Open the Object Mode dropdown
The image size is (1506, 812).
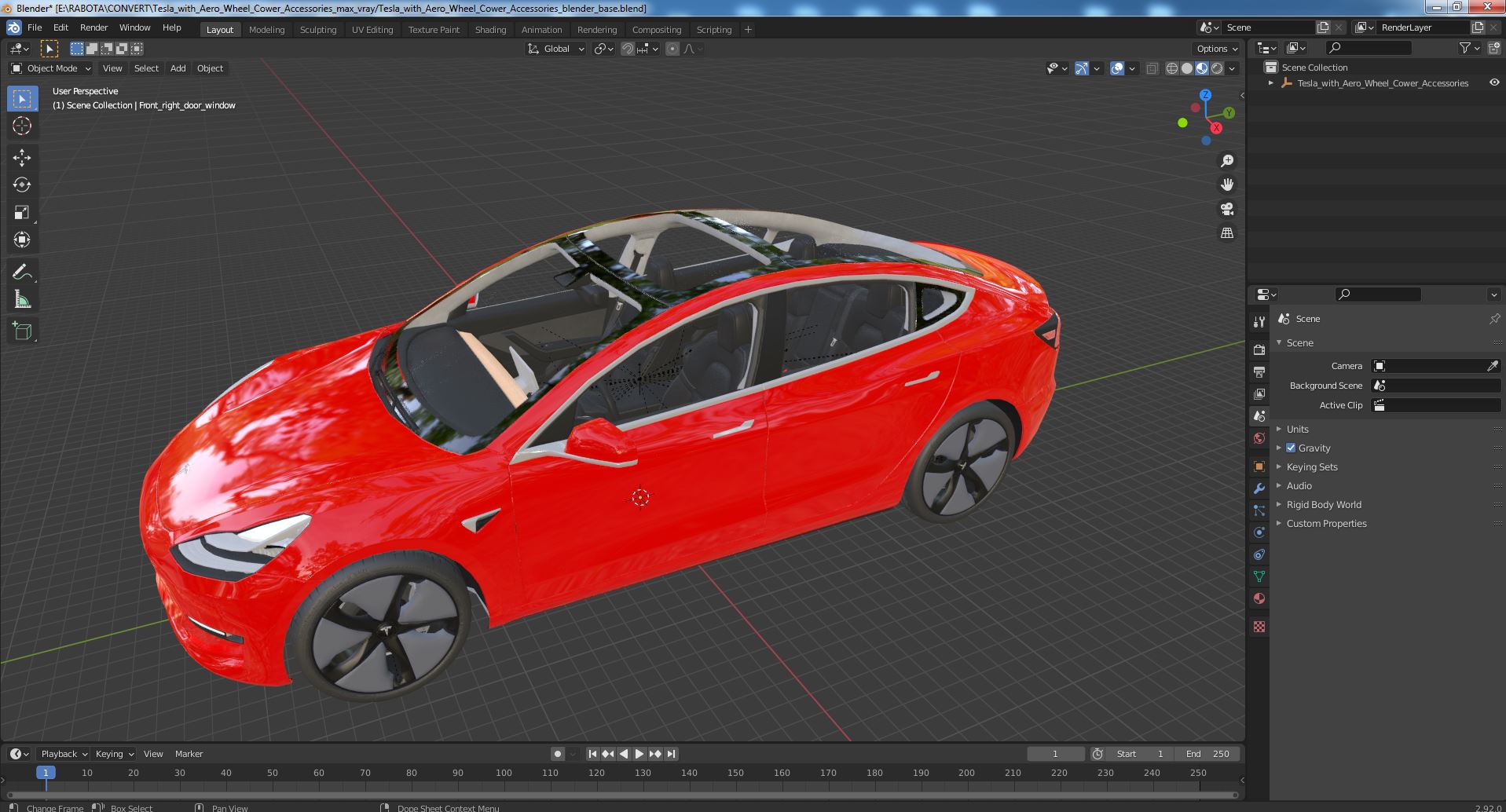click(51, 68)
